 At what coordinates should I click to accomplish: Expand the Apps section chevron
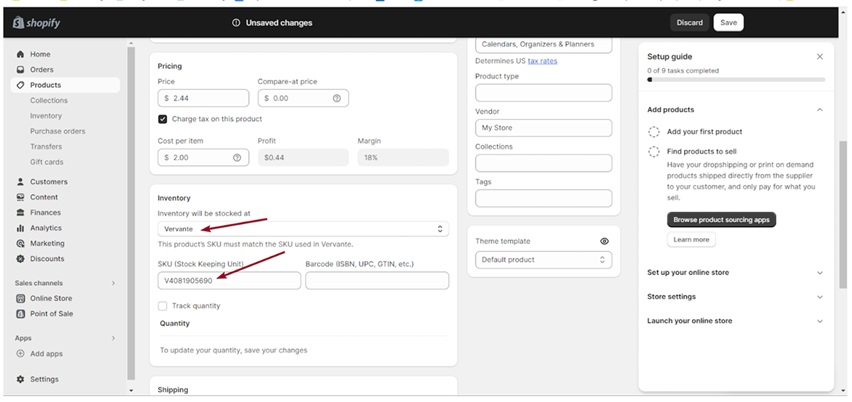tap(114, 338)
